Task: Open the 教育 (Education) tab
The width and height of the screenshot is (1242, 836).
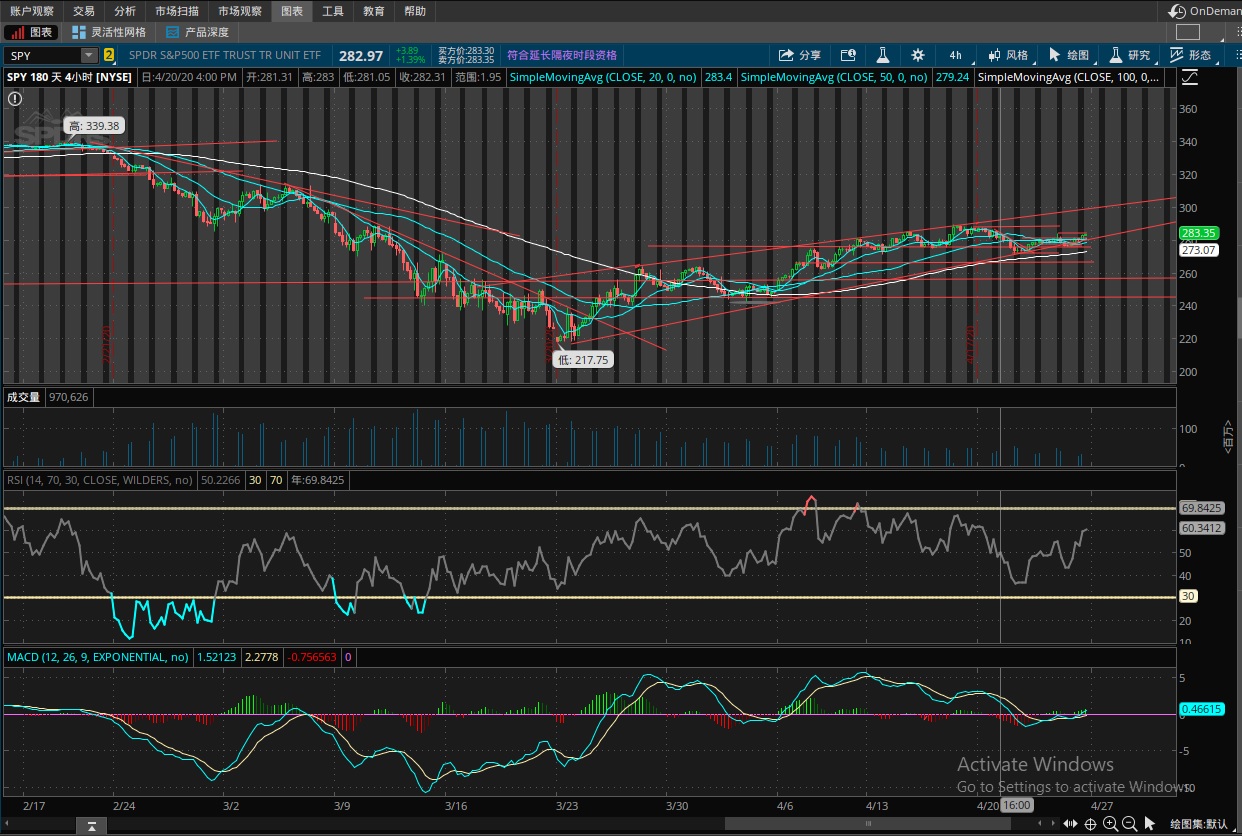Action: (374, 11)
